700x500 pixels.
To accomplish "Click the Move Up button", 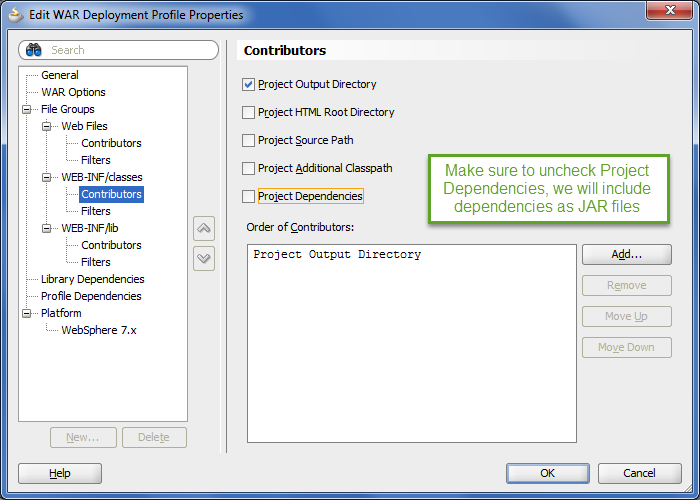I will coord(626,316).
